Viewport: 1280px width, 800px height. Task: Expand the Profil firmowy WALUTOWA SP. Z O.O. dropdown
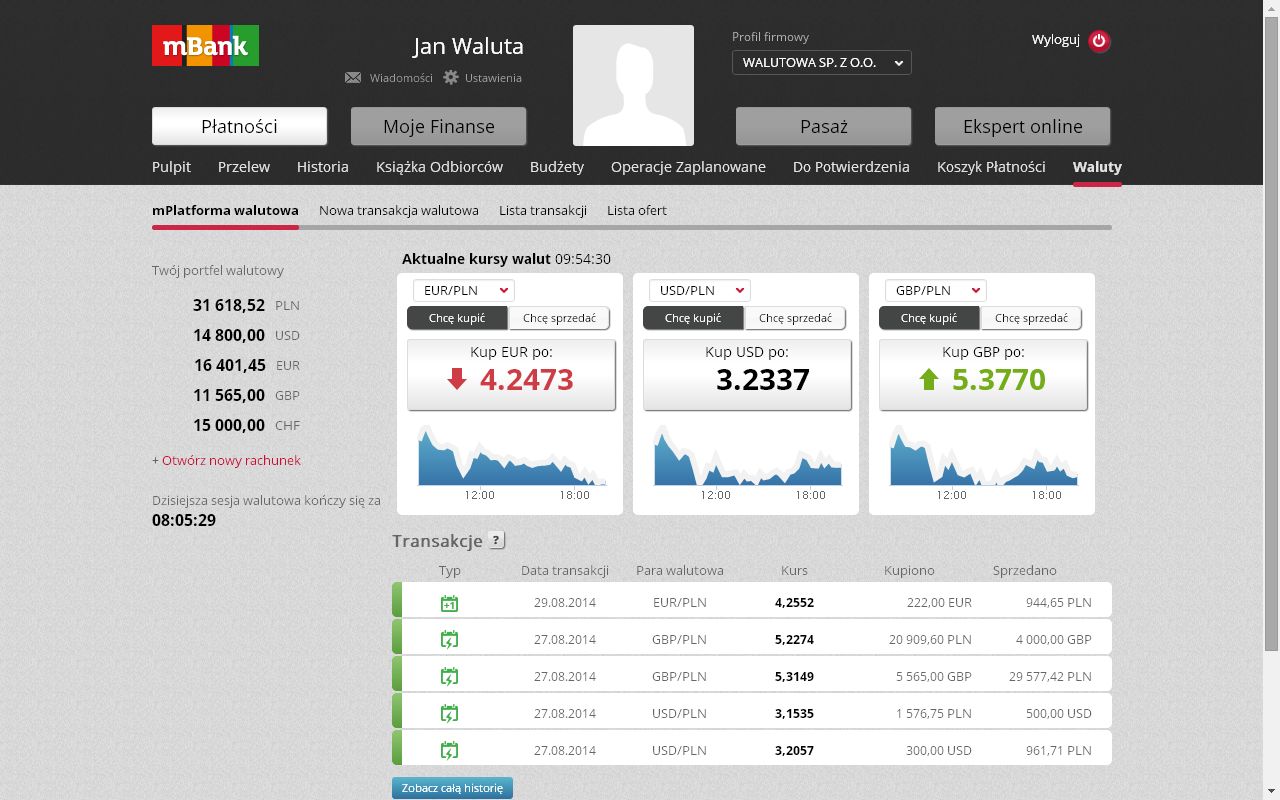coord(822,63)
